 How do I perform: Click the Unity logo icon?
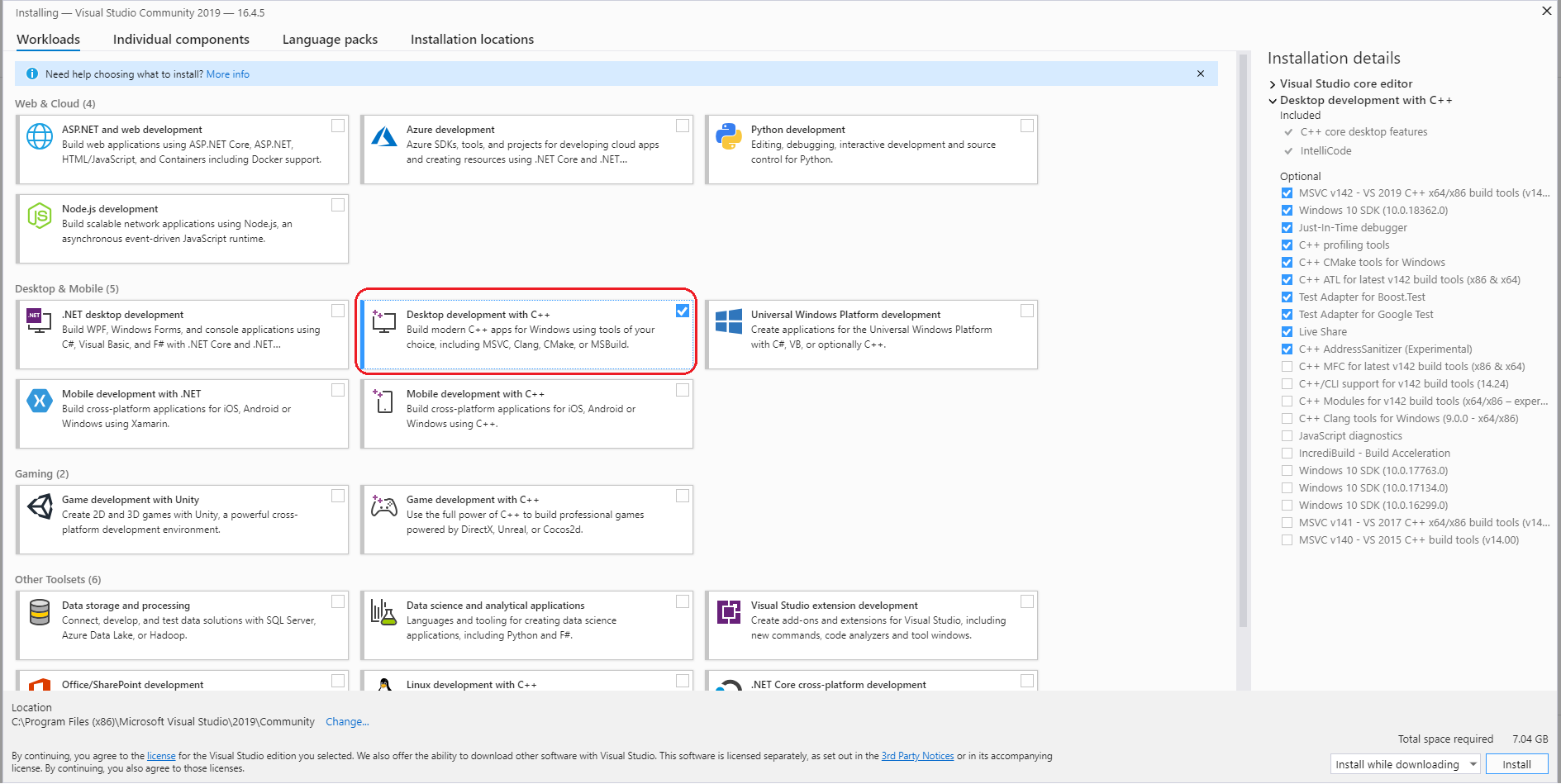point(40,506)
